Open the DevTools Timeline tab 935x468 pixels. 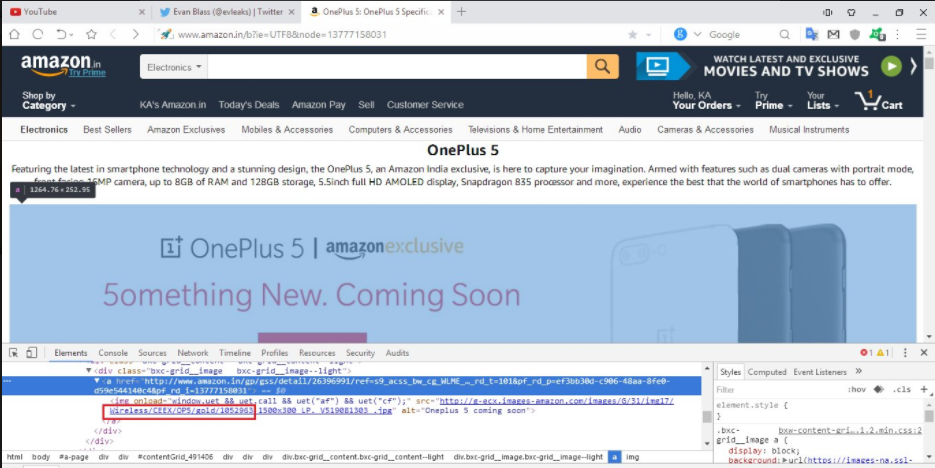[235, 352]
